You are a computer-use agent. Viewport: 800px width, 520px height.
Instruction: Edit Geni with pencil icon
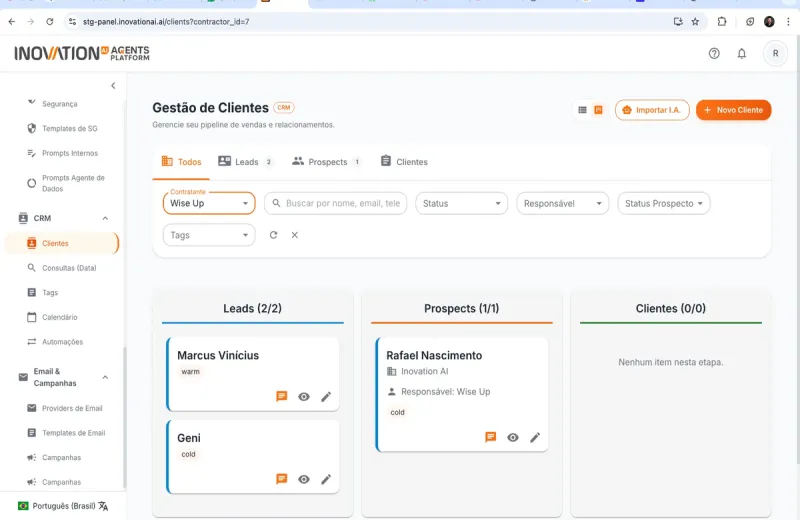coord(326,479)
